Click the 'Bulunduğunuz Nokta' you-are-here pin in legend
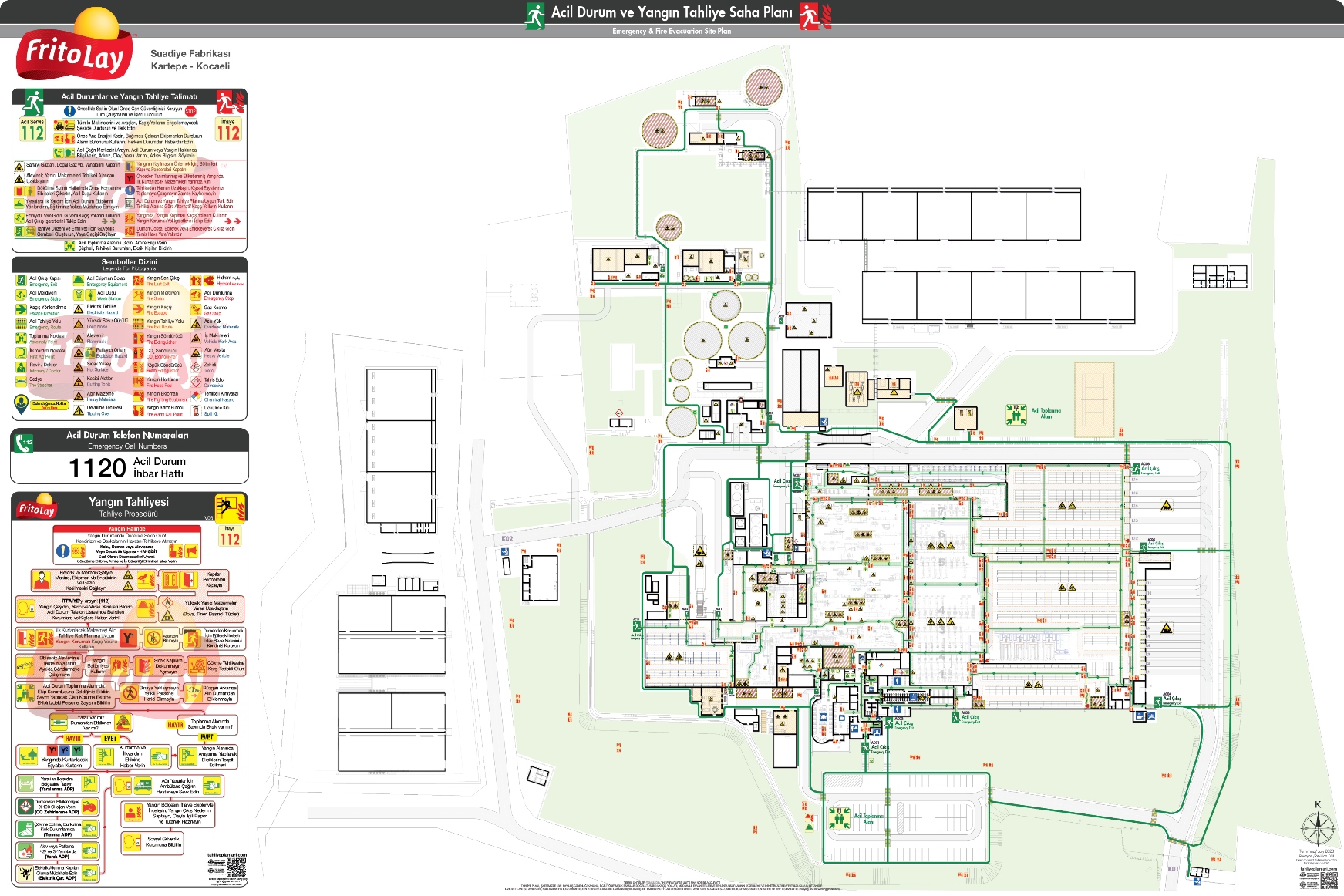Screen dimensions: 1344x896 22,404
